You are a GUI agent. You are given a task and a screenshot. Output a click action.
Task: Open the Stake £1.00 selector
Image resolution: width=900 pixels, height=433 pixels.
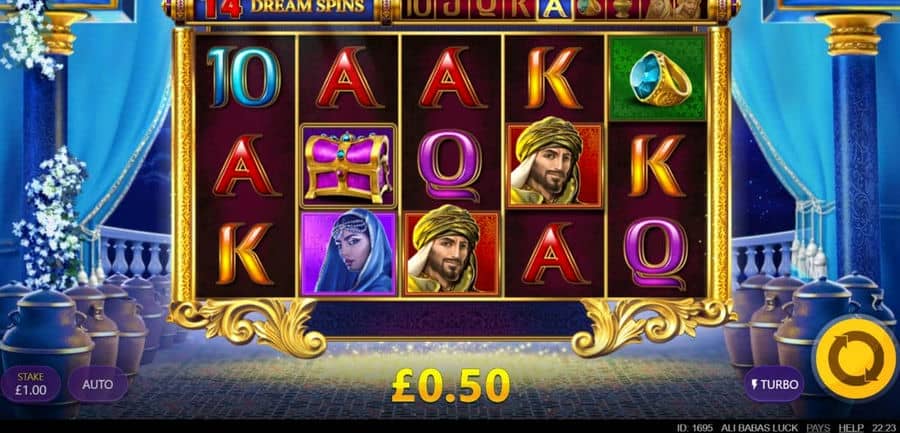pos(30,384)
